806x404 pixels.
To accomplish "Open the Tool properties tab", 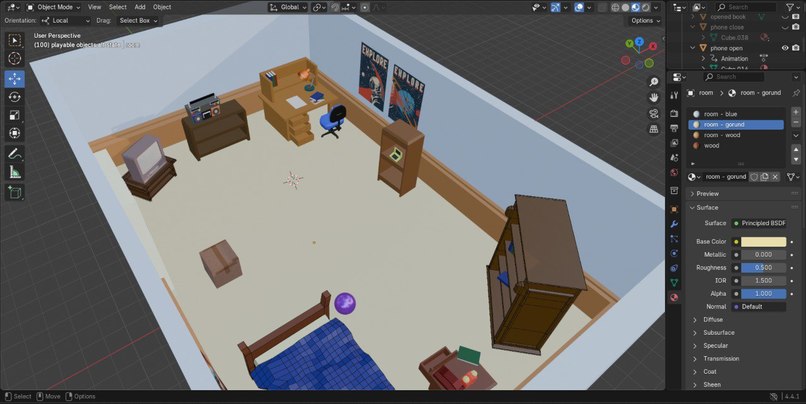I will [x=674, y=96].
